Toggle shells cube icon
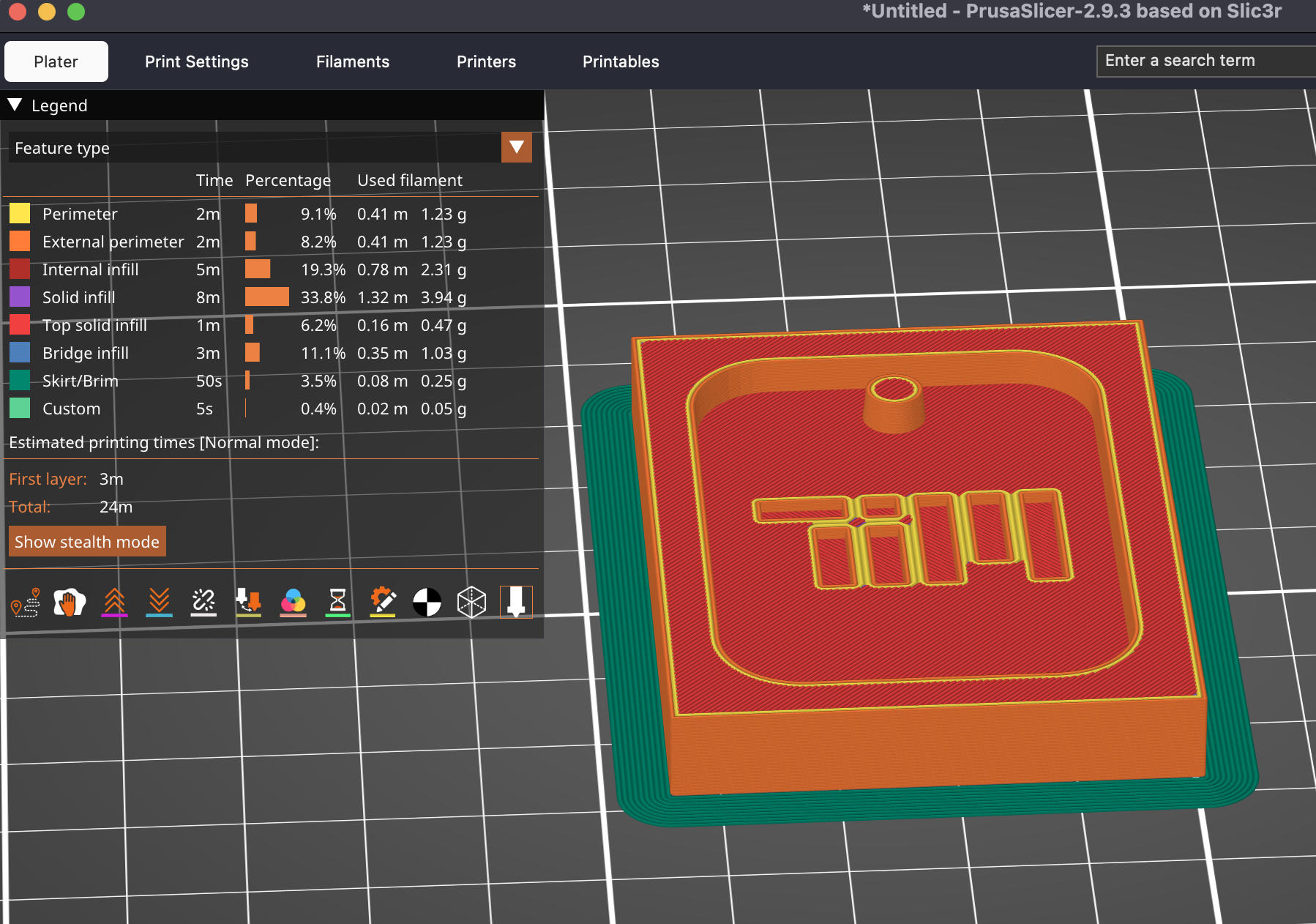1316x924 pixels. 471,603
